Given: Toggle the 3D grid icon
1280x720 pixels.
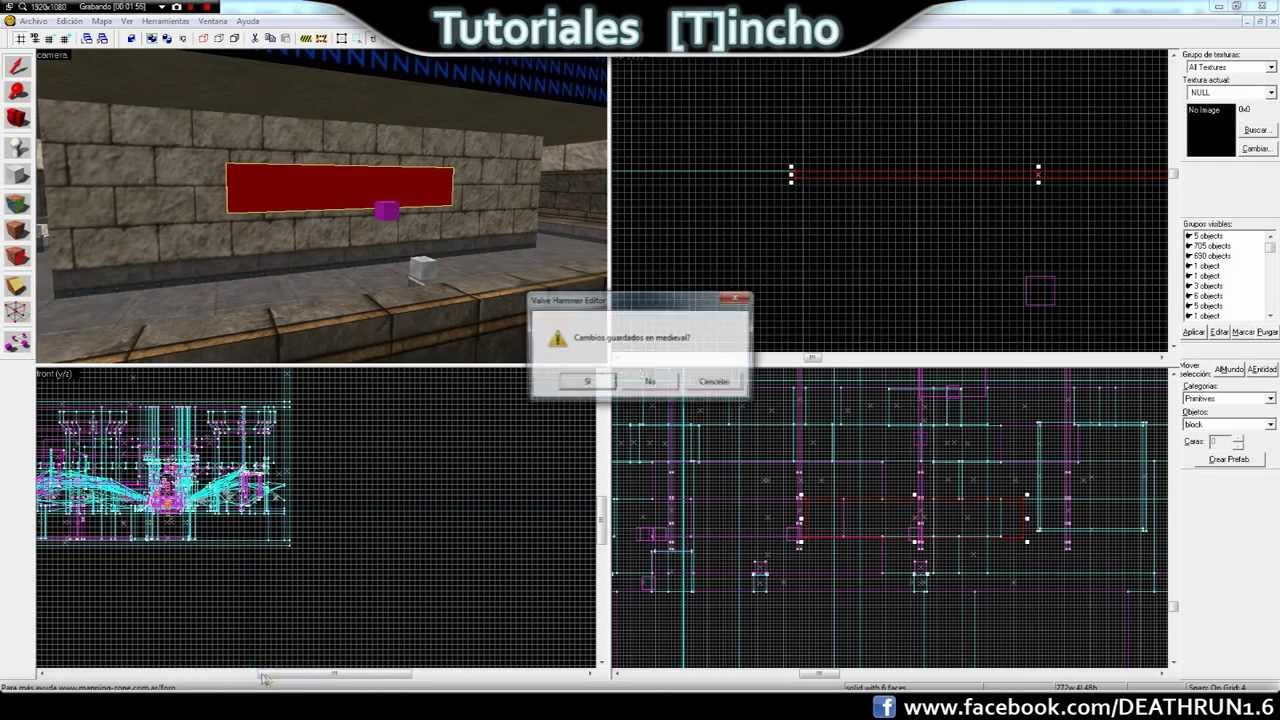Looking at the screenshot, I should pyautogui.click(x=34, y=39).
